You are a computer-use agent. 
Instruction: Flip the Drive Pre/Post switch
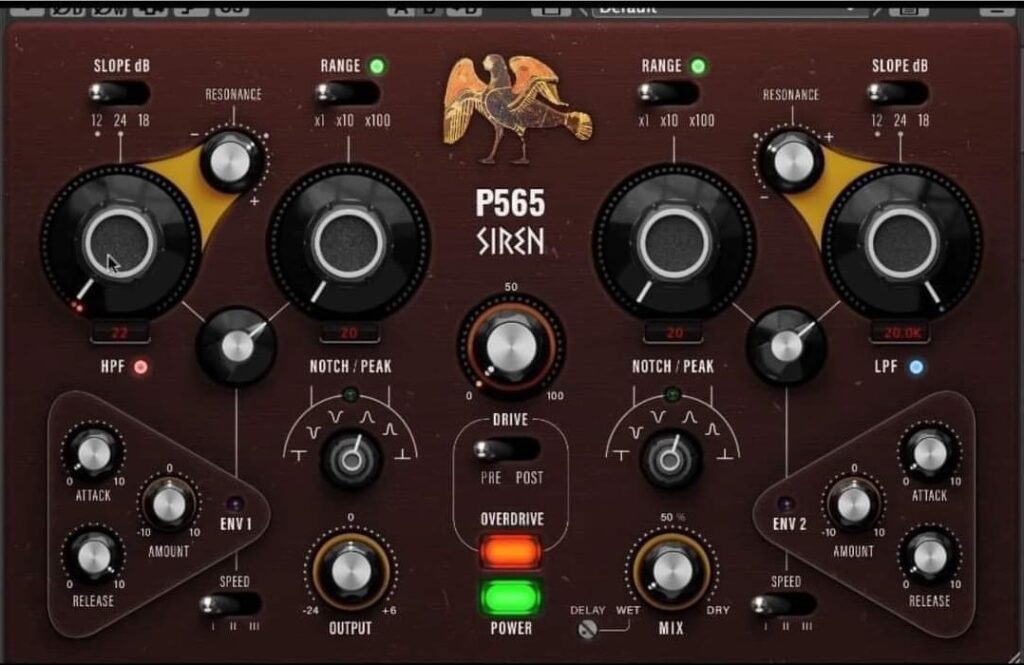(x=507, y=449)
